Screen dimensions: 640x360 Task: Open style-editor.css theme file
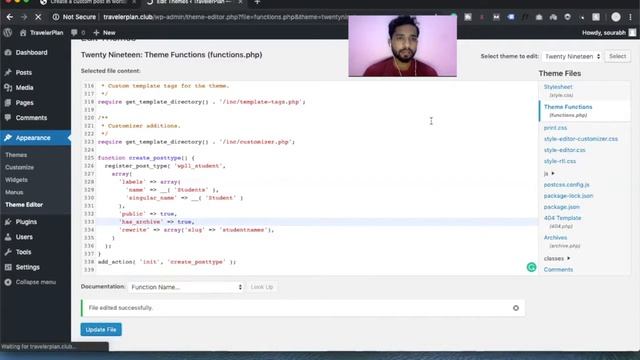[x=564, y=150]
